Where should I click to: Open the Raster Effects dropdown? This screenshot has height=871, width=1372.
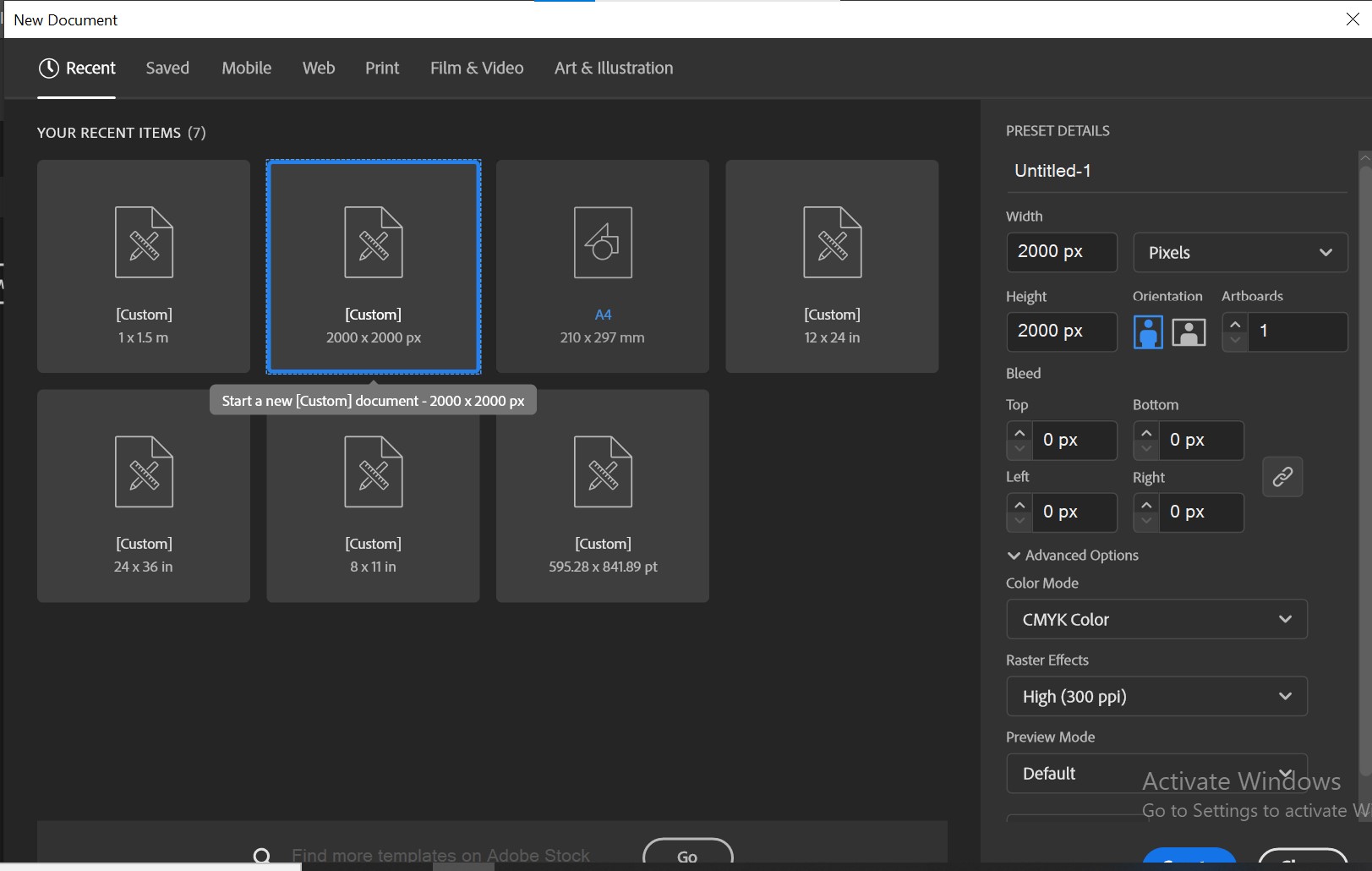click(x=1156, y=697)
